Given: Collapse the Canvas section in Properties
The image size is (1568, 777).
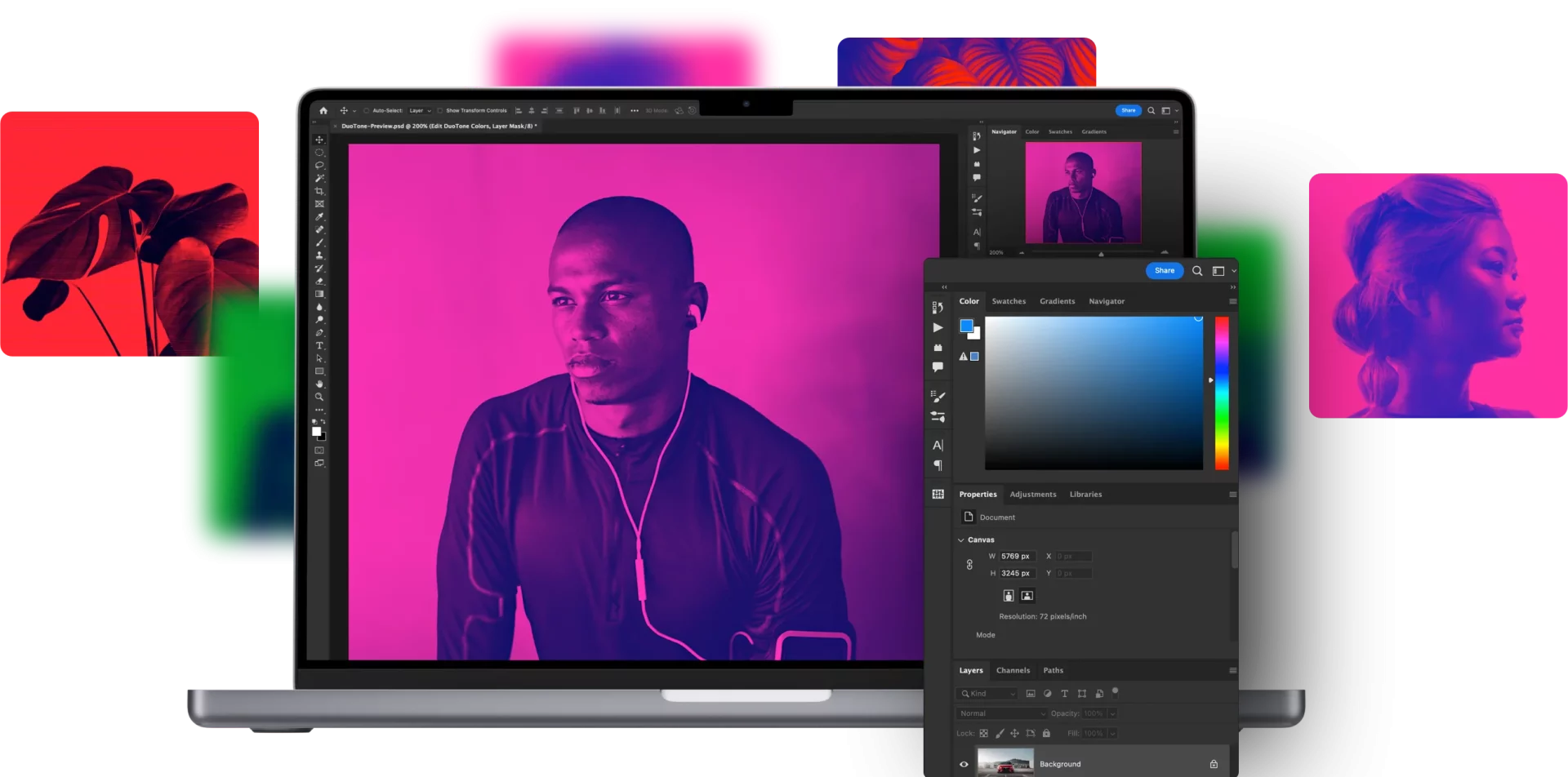Looking at the screenshot, I should point(961,539).
